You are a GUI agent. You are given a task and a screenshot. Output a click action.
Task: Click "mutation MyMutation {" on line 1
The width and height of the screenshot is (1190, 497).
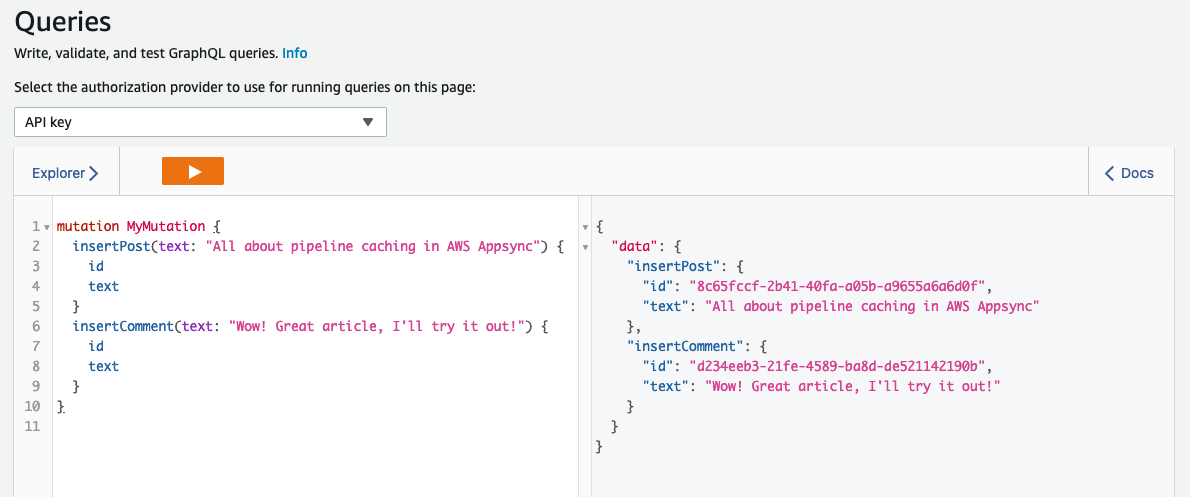pyautogui.click(x=138, y=226)
